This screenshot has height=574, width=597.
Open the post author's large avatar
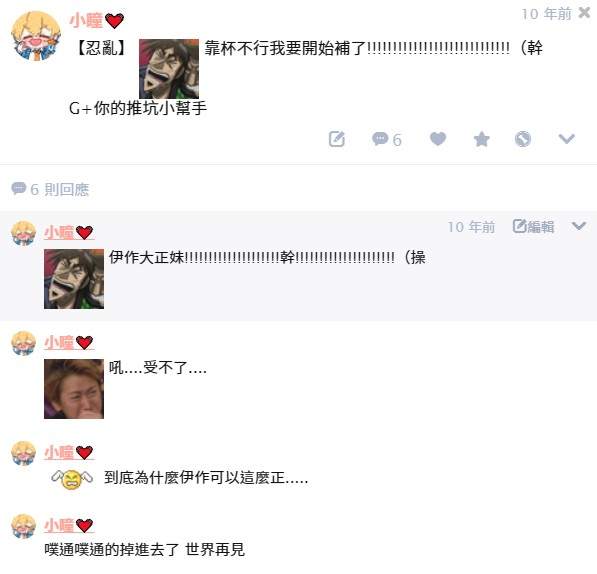pyautogui.click(x=36, y=36)
